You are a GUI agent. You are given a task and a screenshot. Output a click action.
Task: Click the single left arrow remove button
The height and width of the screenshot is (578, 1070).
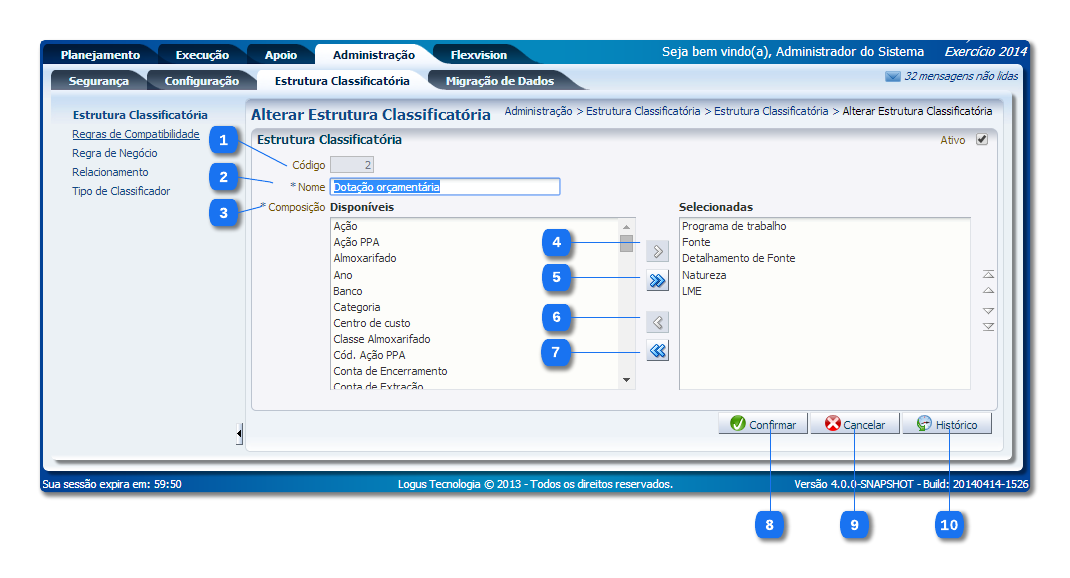click(657, 322)
